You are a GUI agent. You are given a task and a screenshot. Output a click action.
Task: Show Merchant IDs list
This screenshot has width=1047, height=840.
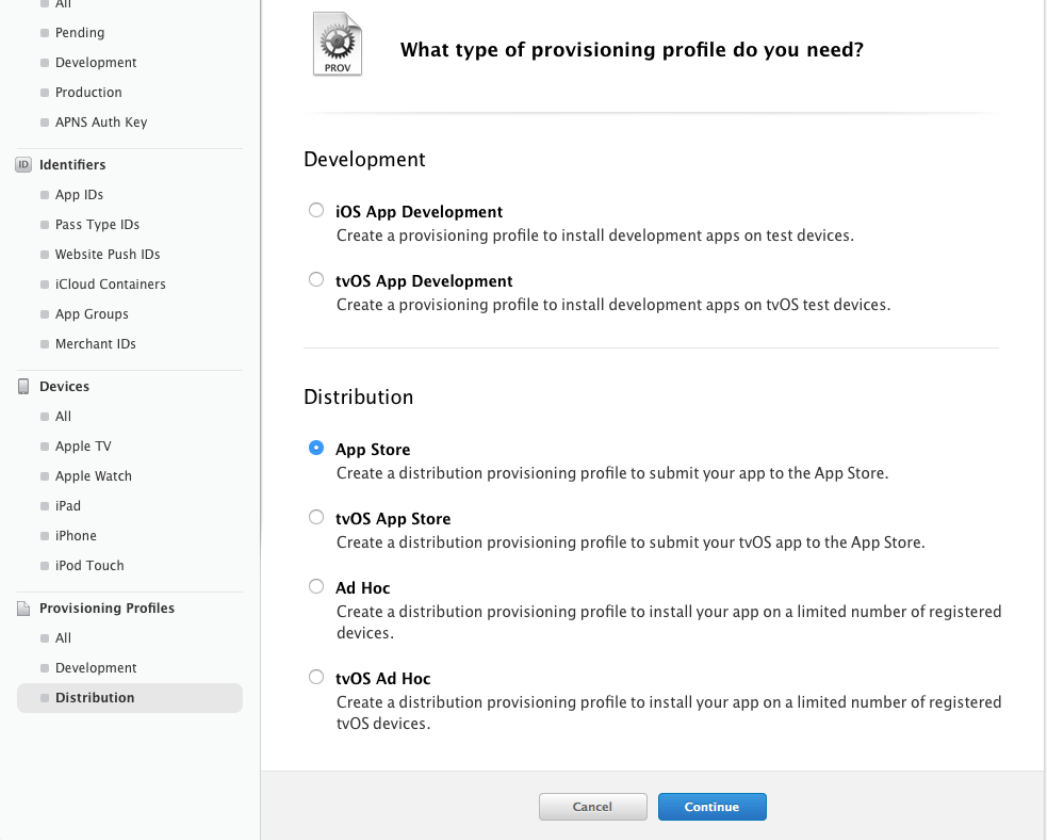(x=95, y=344)
